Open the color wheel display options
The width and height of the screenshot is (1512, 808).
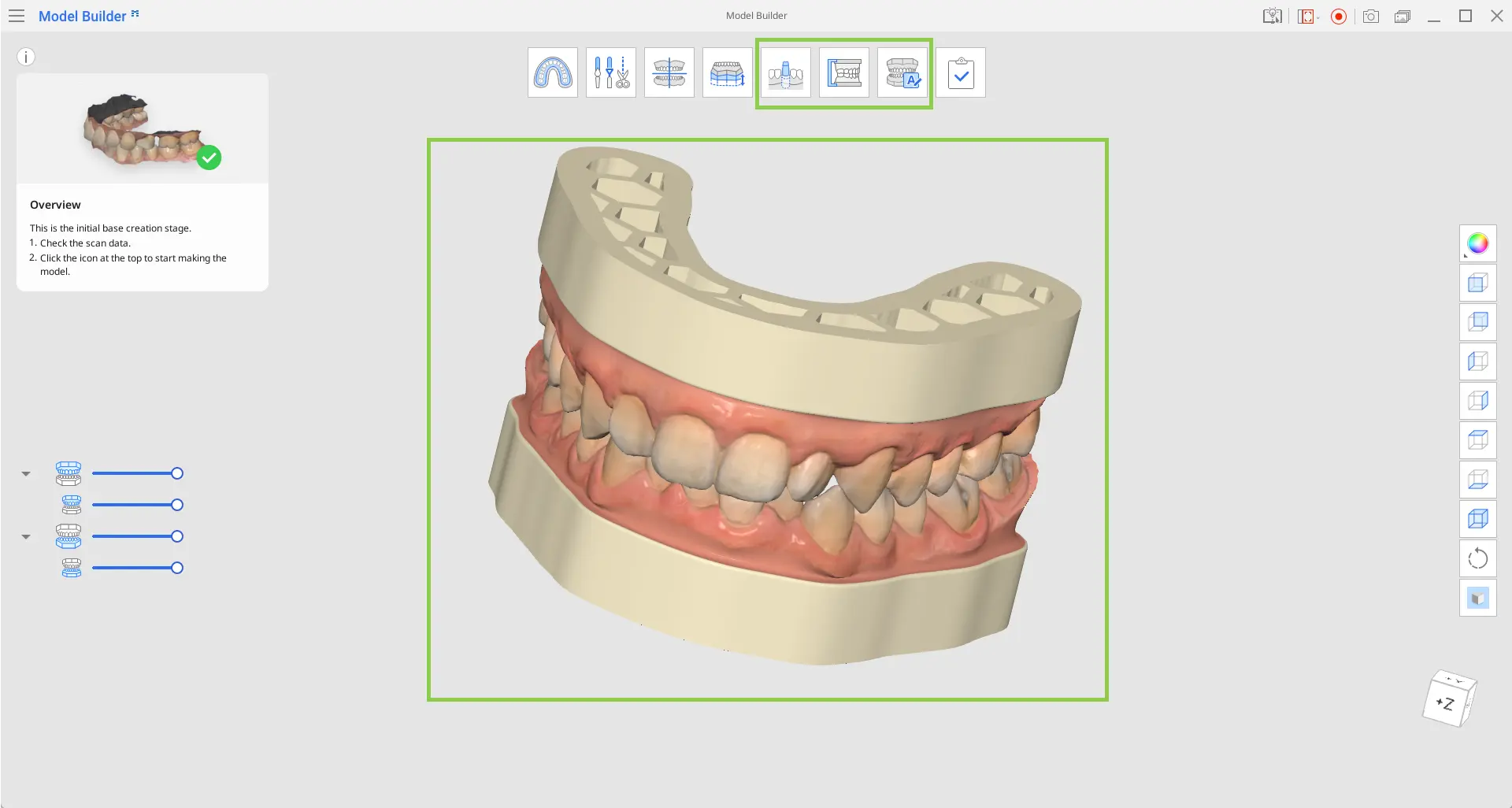coord(1478,243)
